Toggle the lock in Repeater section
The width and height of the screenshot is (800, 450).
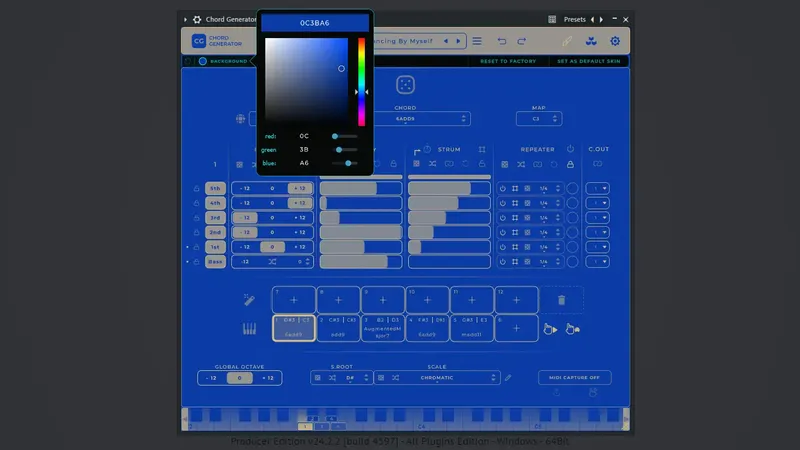tap(570, 164)
